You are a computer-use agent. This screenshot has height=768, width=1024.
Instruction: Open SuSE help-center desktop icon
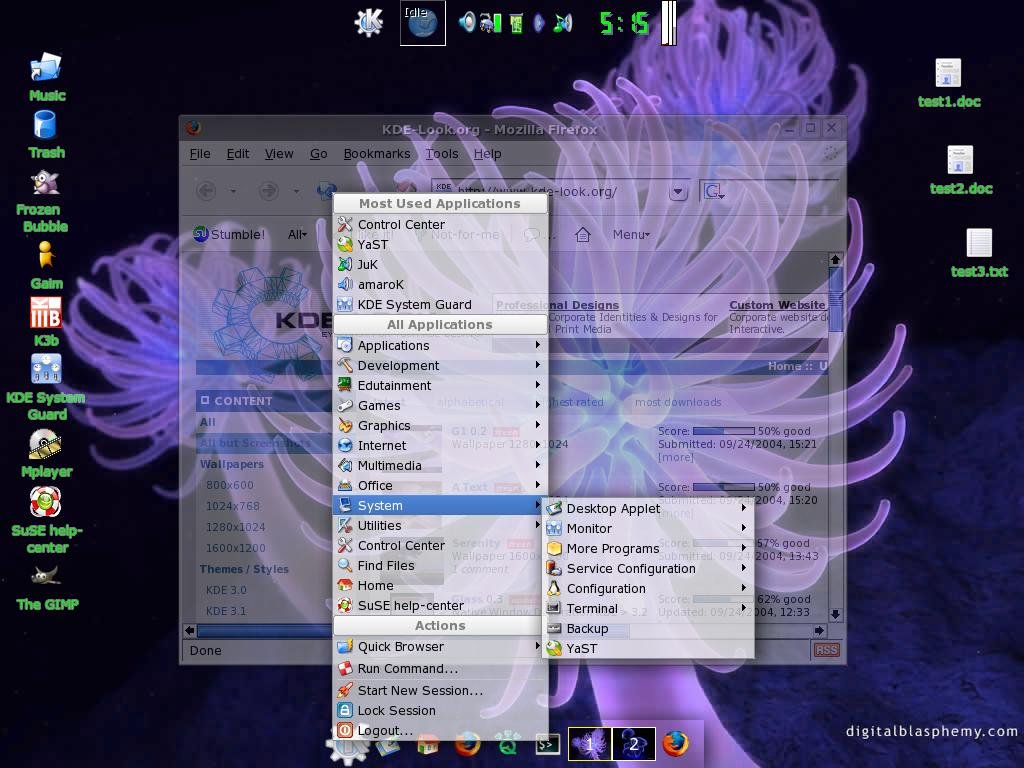coord(46,502)
